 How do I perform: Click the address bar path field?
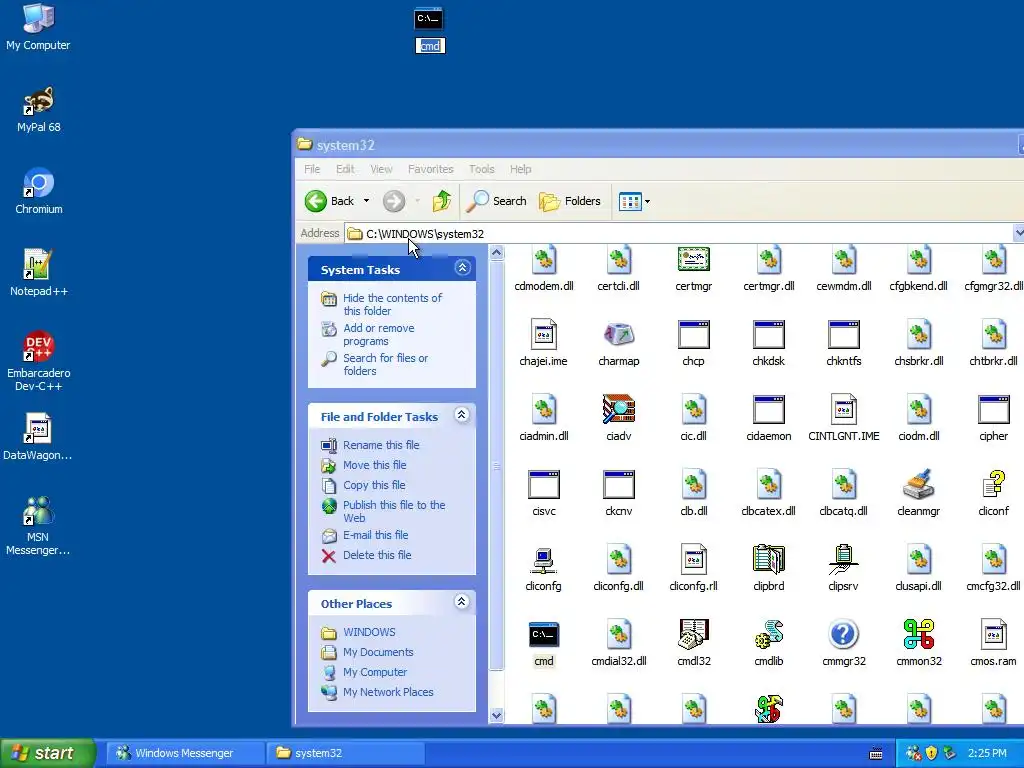tap(679, 233)
